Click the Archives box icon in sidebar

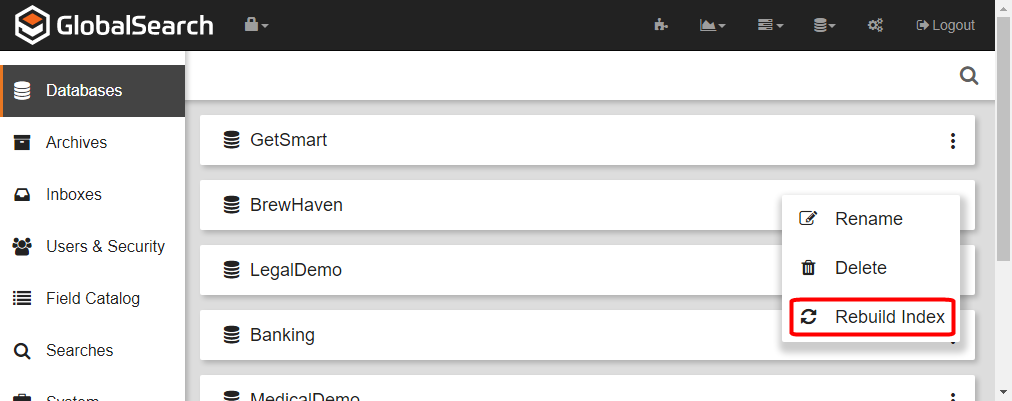[x=22, y=143]
